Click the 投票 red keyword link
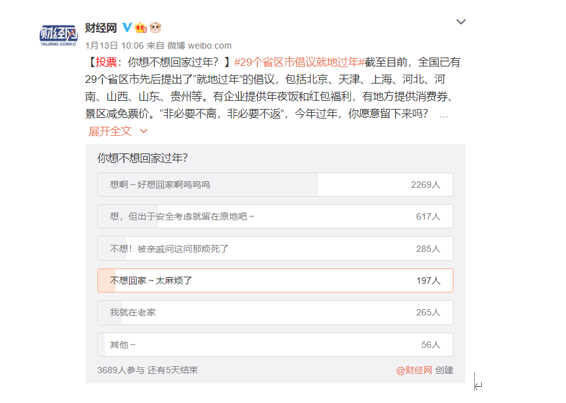Viewport: 566px width, 403px height. [106, 62]
